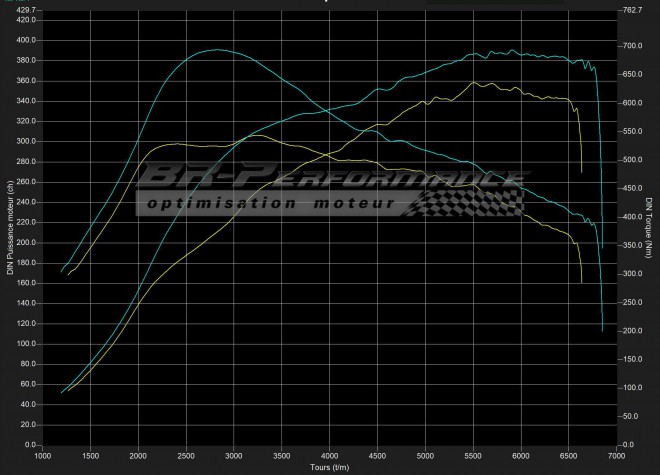Click the 0.0 label on left axis
The width and height of the screenshot is (660, 475).
click(x=29, y=444)
